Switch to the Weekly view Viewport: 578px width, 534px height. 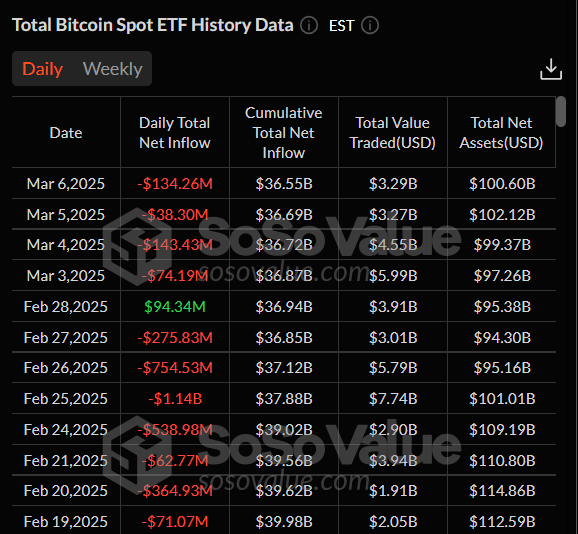[112, 69]
